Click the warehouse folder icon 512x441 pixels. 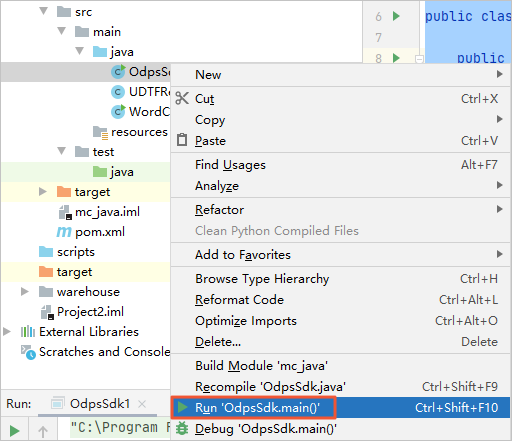(x=46, y=292)
